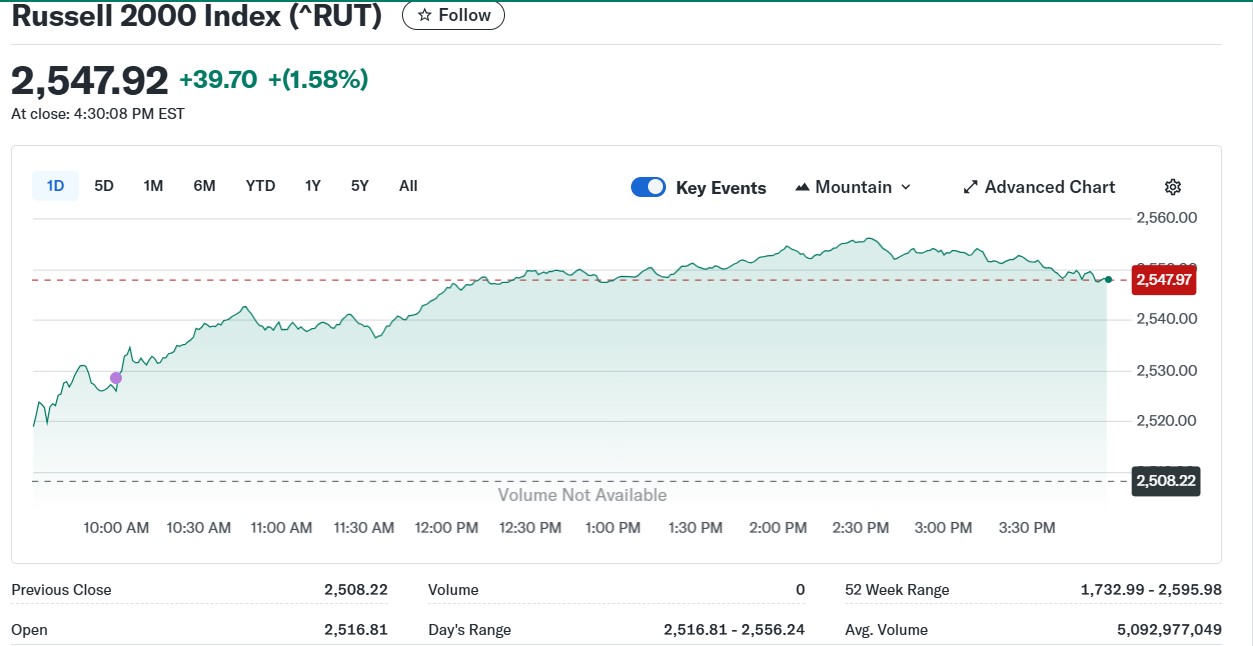Select the 6M chart range
The height and width of the screenshot is (646, 1253).
coord(204,186)
